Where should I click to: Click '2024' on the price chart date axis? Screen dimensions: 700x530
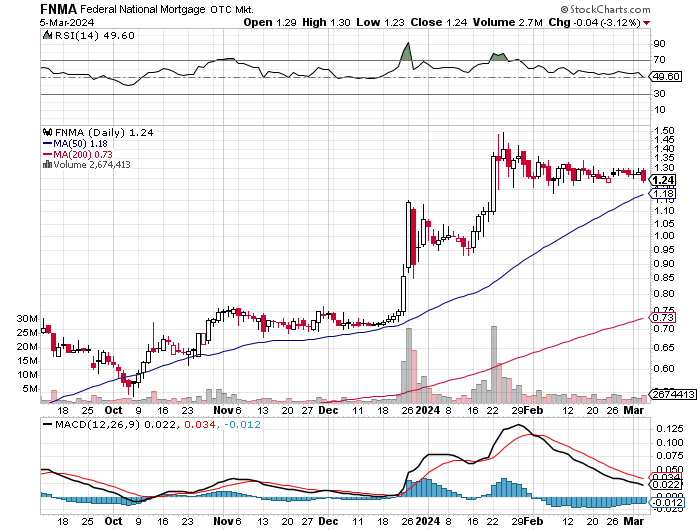click(428, 410)
